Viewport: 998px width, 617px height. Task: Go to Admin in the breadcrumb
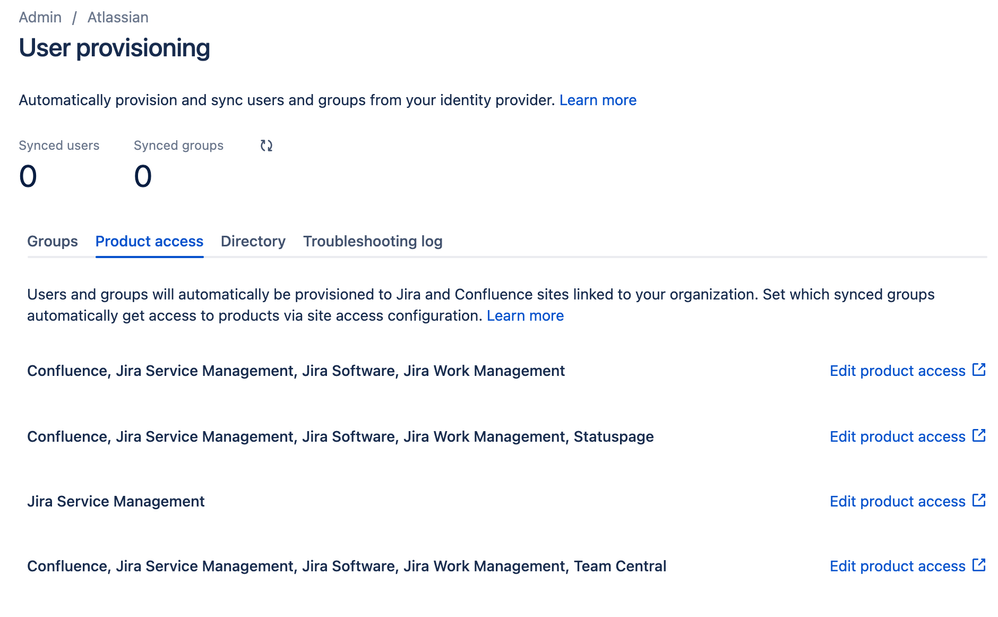pyautogui.click(x=40, y=17)
